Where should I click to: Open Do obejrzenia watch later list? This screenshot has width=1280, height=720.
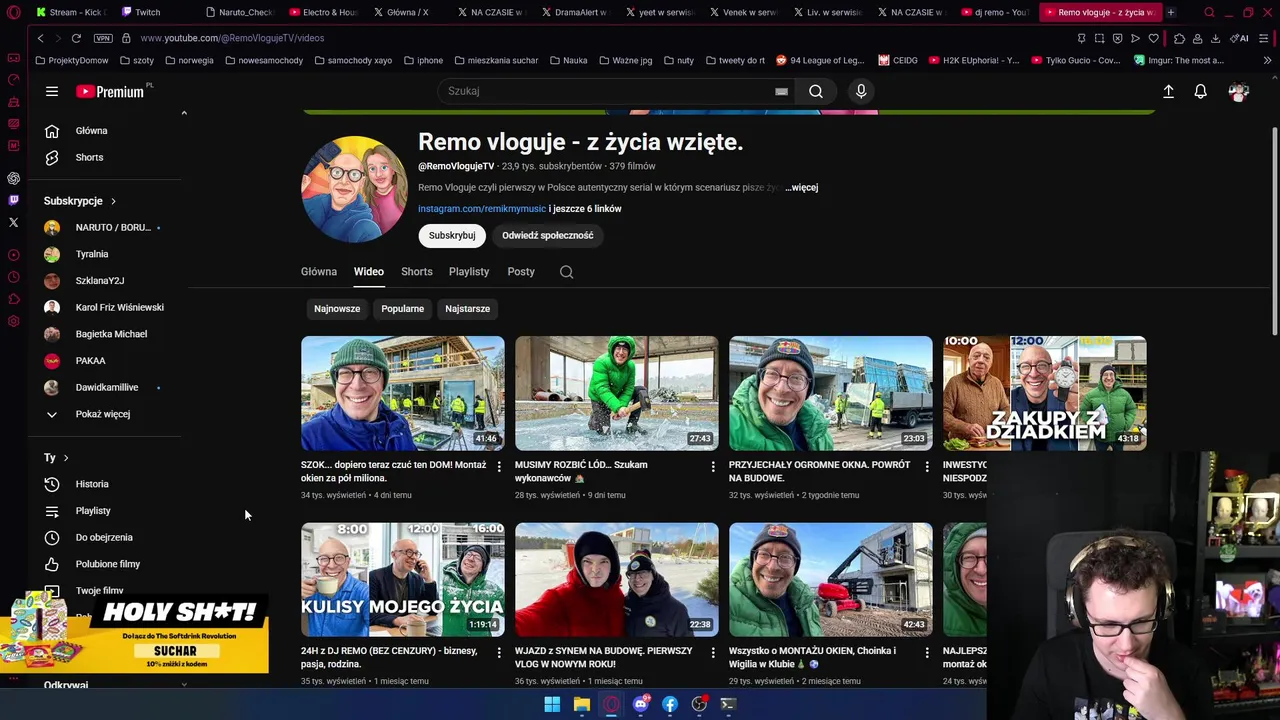(105, 537)
